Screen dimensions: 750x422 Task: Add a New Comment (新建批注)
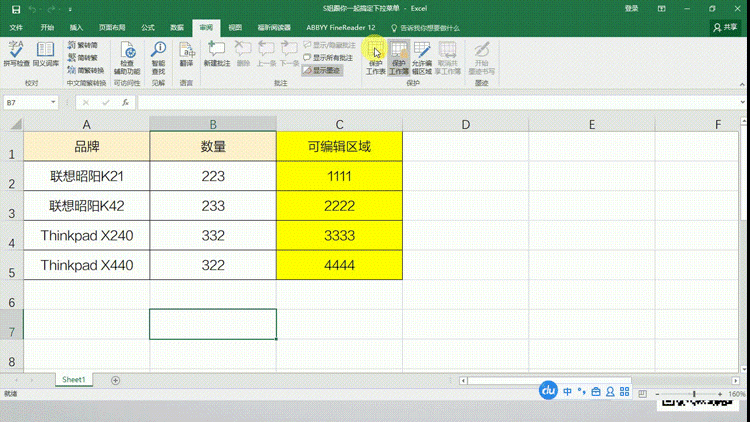pyautogui.click(x=217, y=54)
